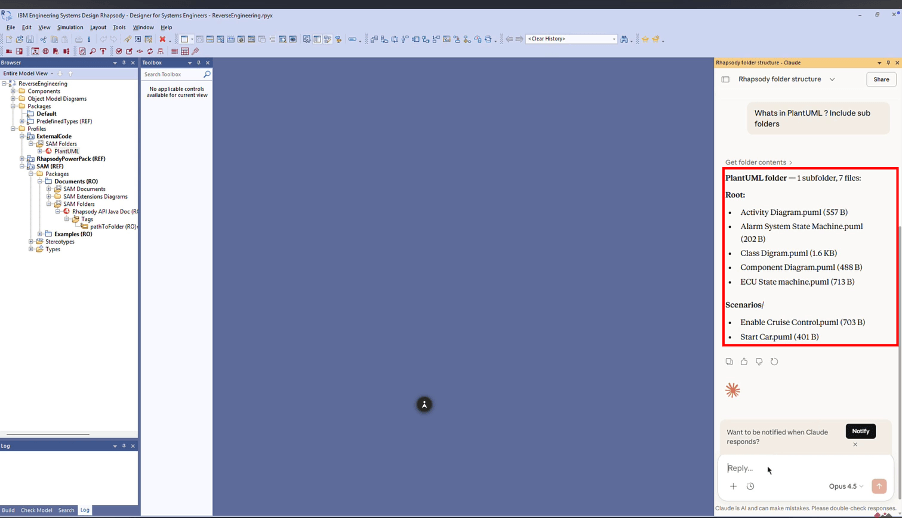
Task: Open the Opus 4.5 model selector
Action: (846, 486)
